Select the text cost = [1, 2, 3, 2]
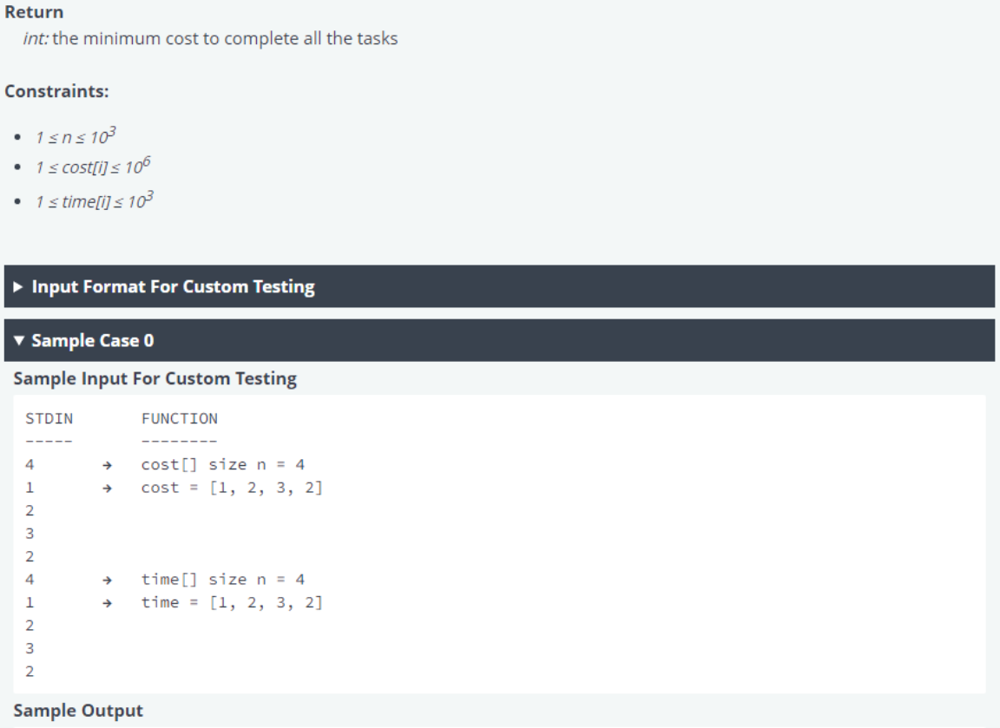Screen dimensions: 1000x728 (232, 488)
